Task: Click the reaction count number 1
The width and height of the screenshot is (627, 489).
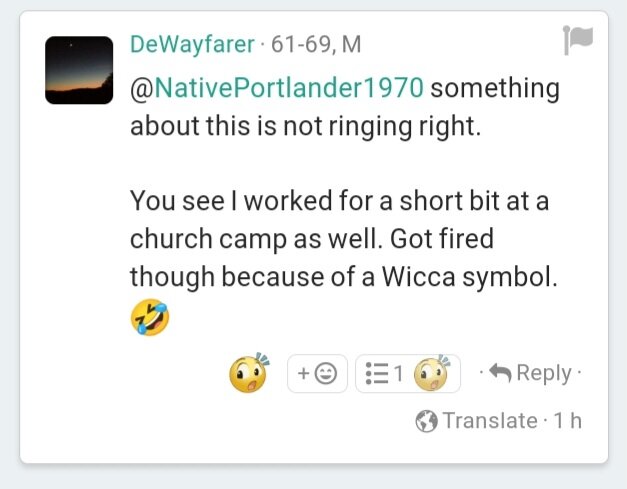Action: [x=398, y=374]
